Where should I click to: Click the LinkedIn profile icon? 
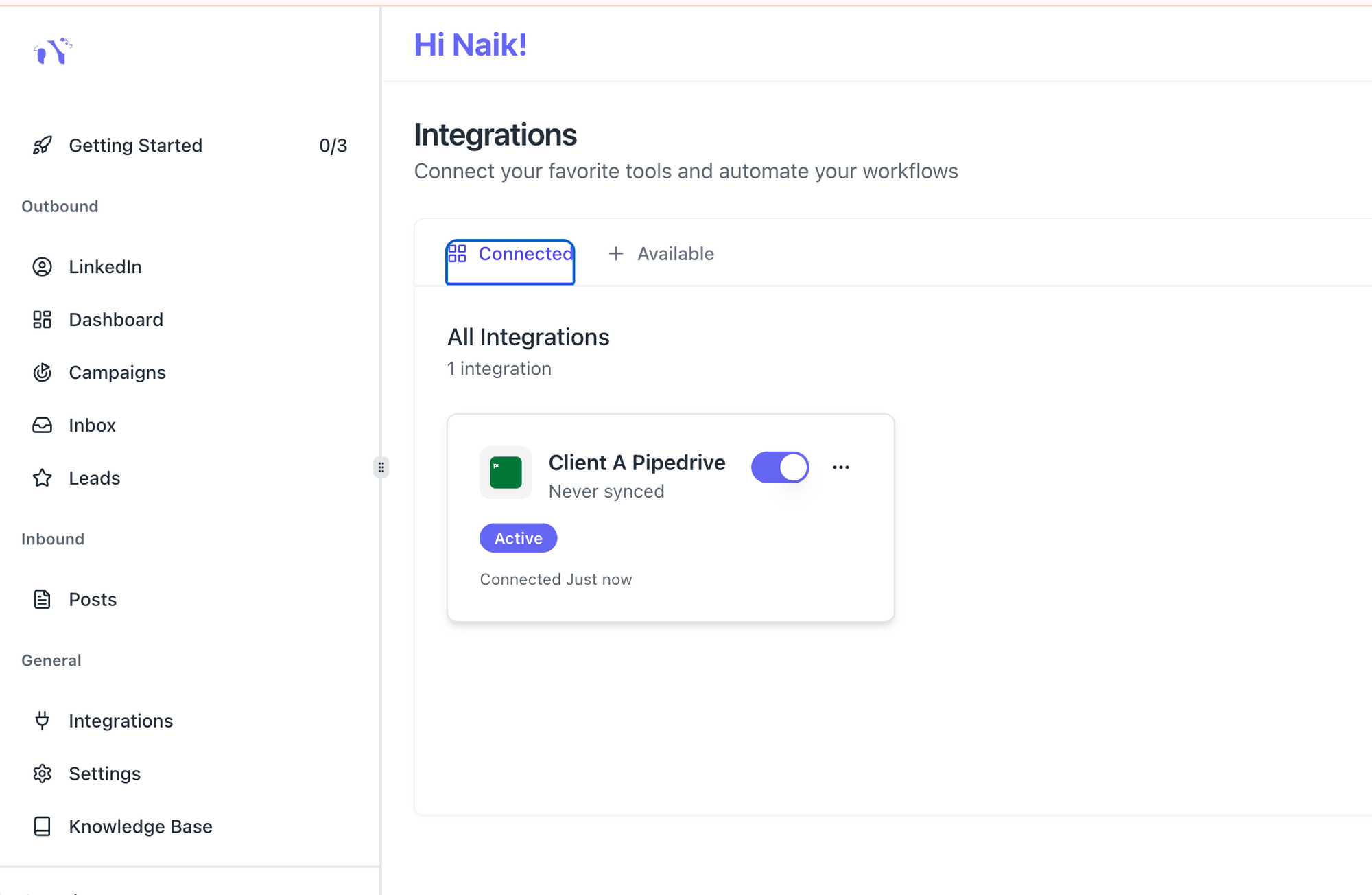(43, 267)
